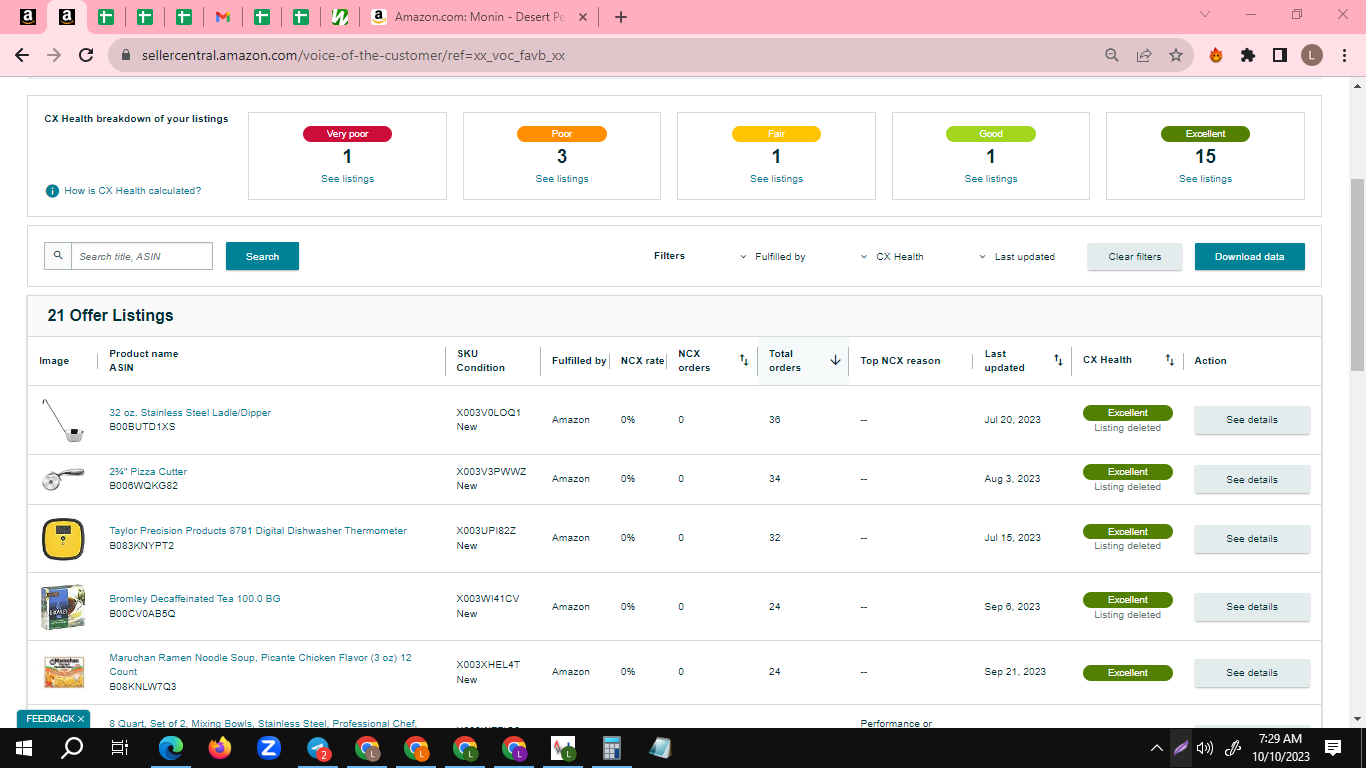
Task: Click the volume icon in the system tray
Action: tap(1205, 747)
